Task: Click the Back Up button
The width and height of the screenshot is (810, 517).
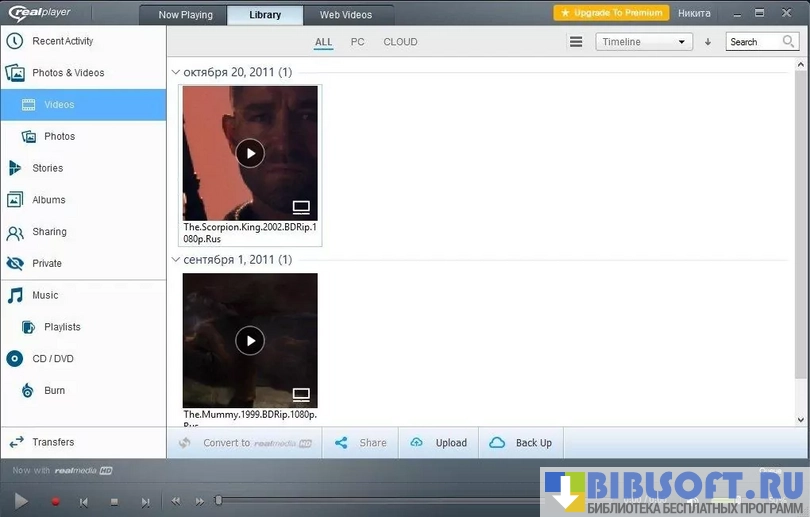Action: click(x=521, y=443)
